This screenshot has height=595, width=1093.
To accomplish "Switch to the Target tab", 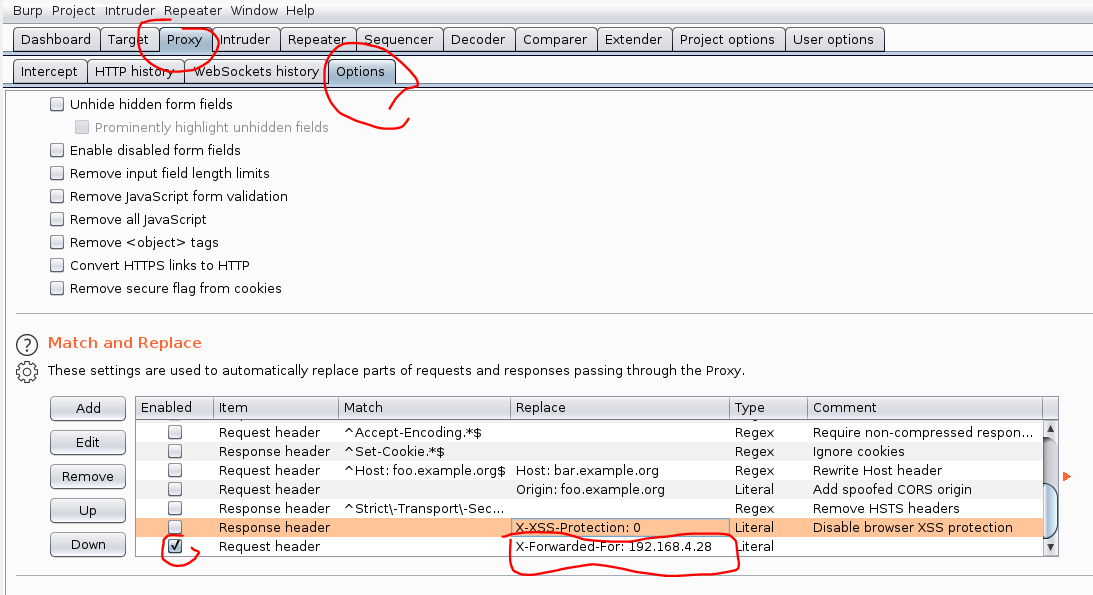I will click(x=128, y=40).
